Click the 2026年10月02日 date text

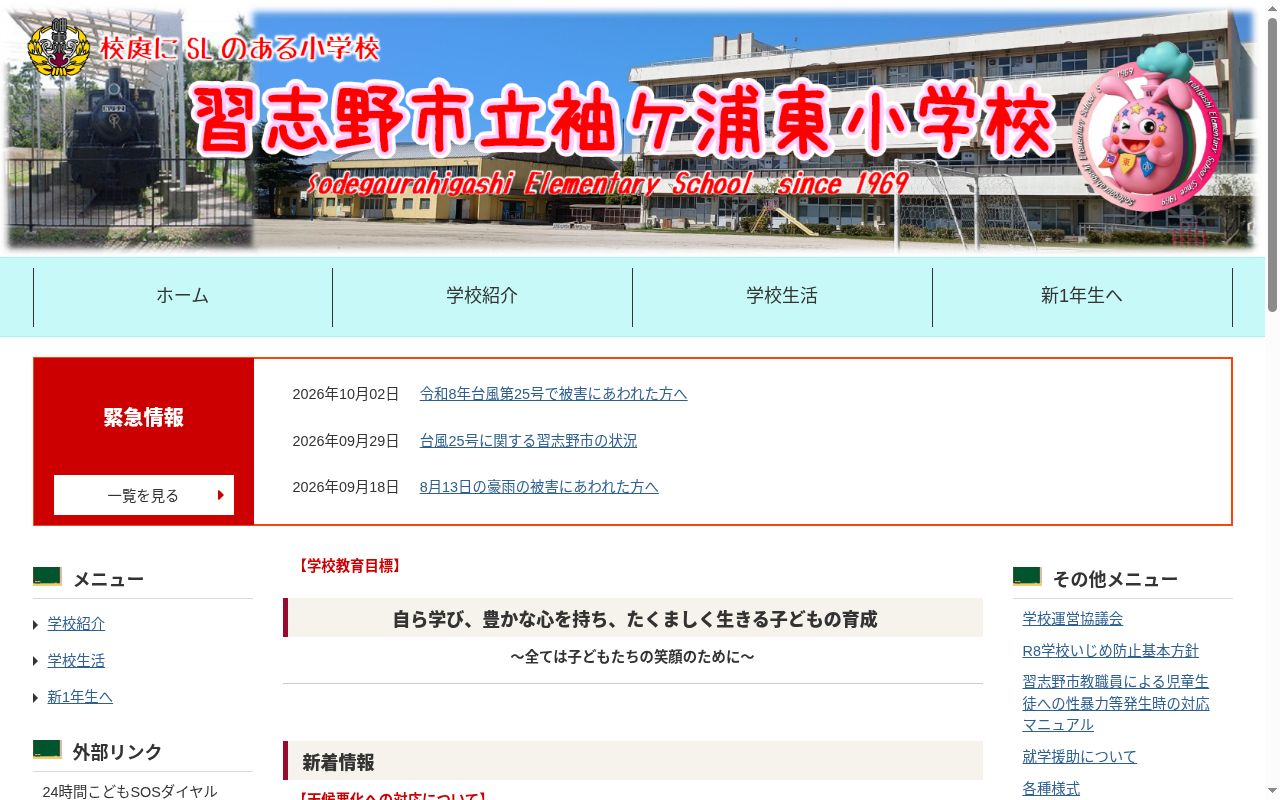(x=345, y=394)
